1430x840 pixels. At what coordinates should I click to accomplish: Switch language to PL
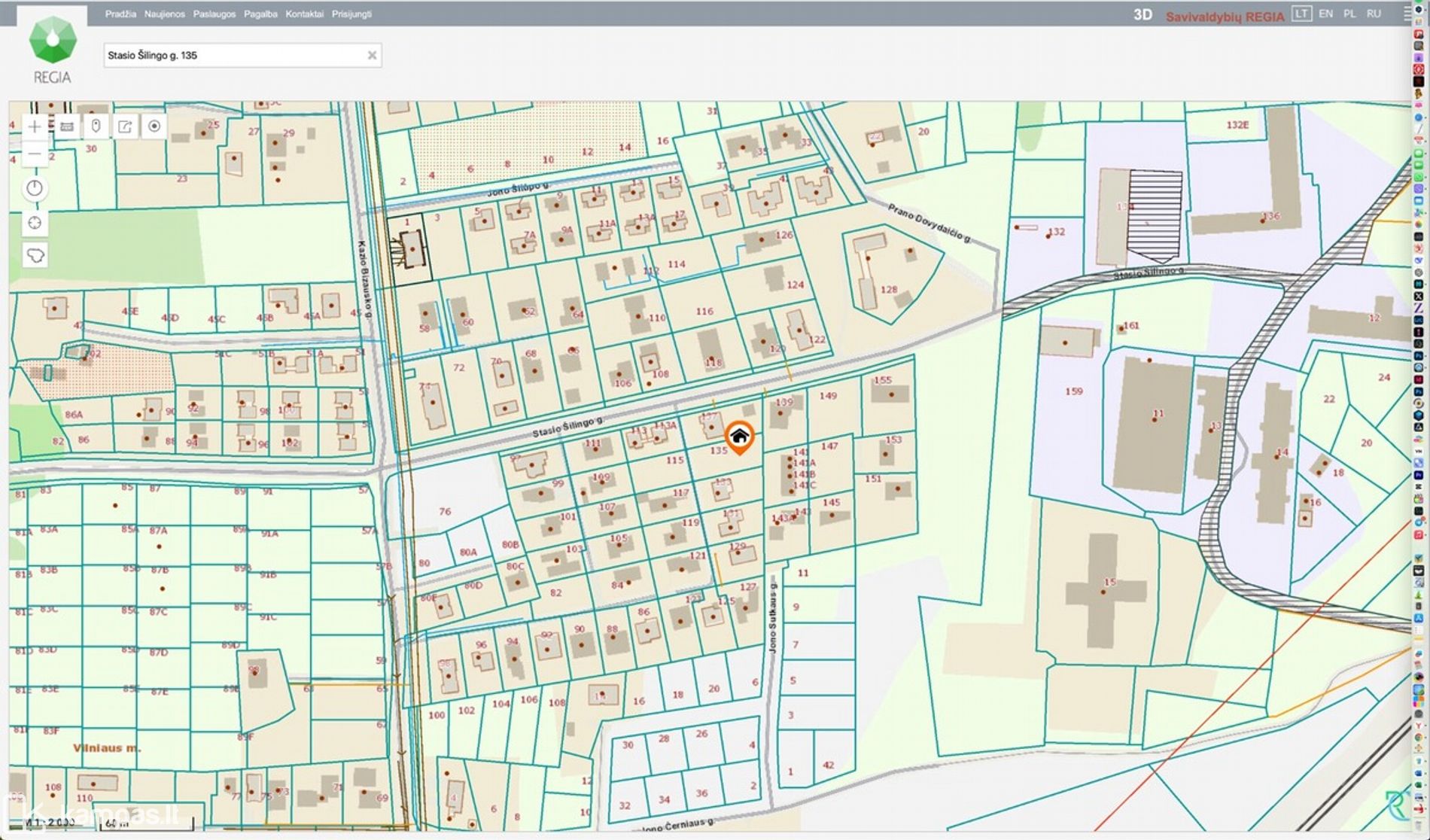coord(1349,14)
